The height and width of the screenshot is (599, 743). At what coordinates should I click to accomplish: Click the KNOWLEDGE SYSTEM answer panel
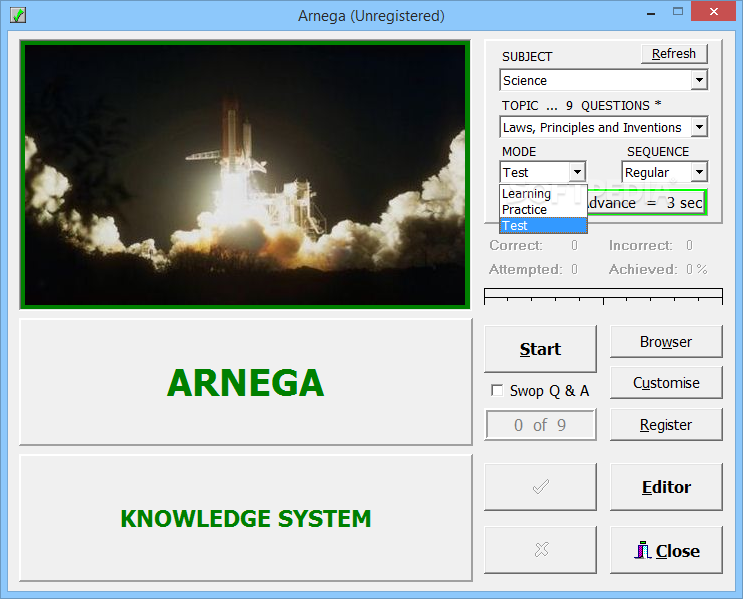pos(245,518)
